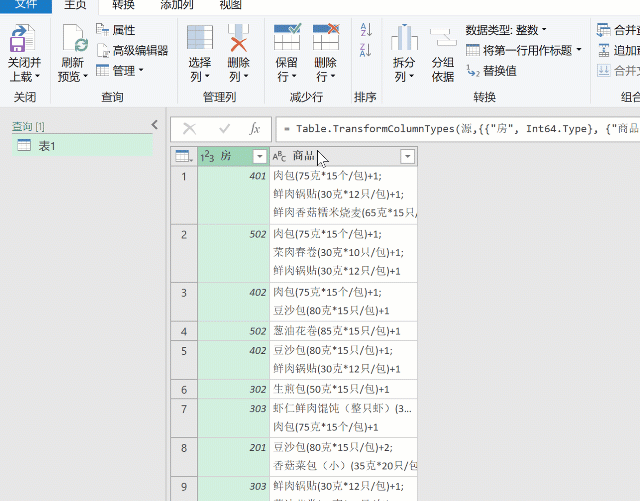The width and height of the screenshot is (640, 501).
Task: Open the 拆分列 dropdown arrow
Action: (x=411, y=76)
